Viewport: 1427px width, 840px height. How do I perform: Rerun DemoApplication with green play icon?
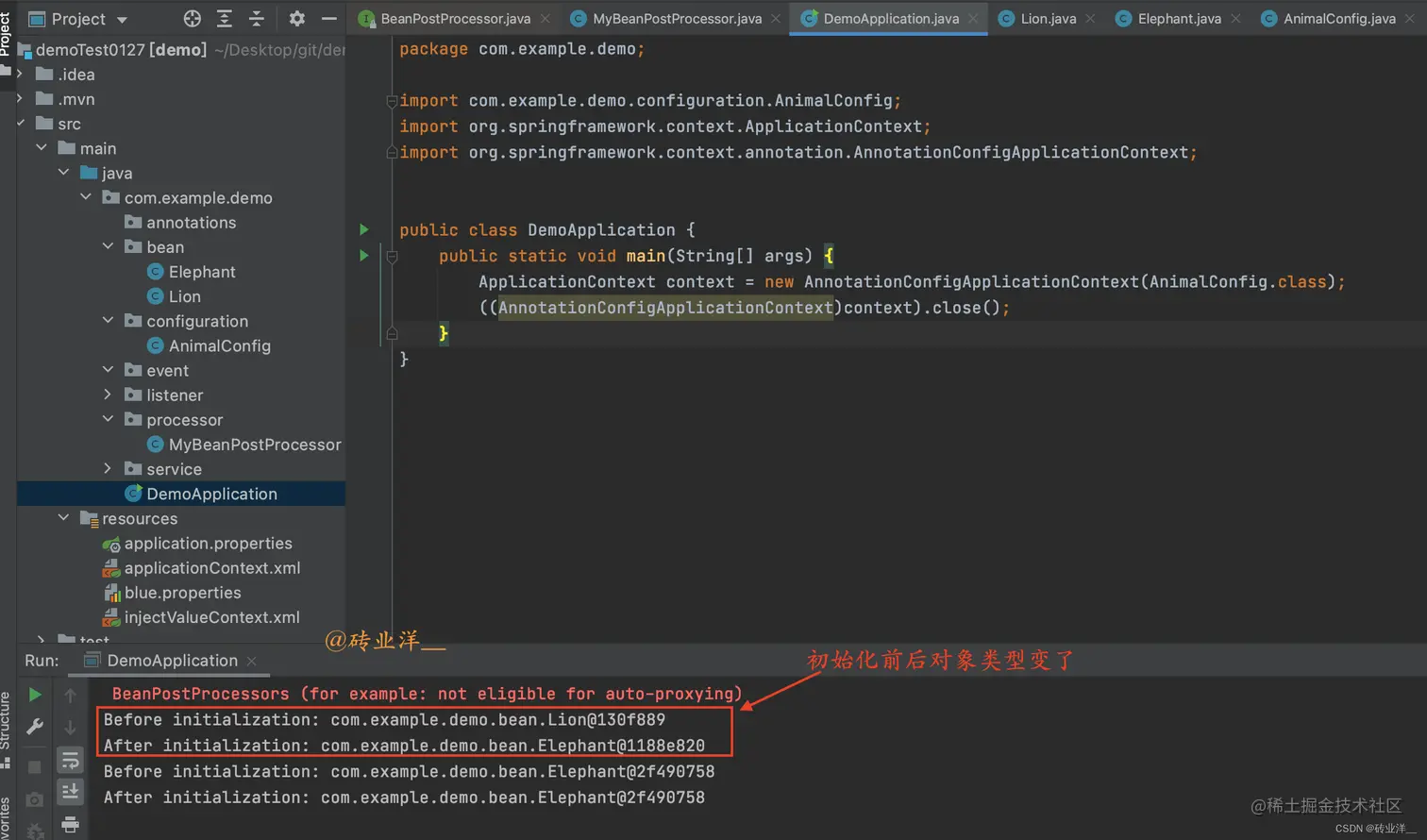[x=35, y=695]
